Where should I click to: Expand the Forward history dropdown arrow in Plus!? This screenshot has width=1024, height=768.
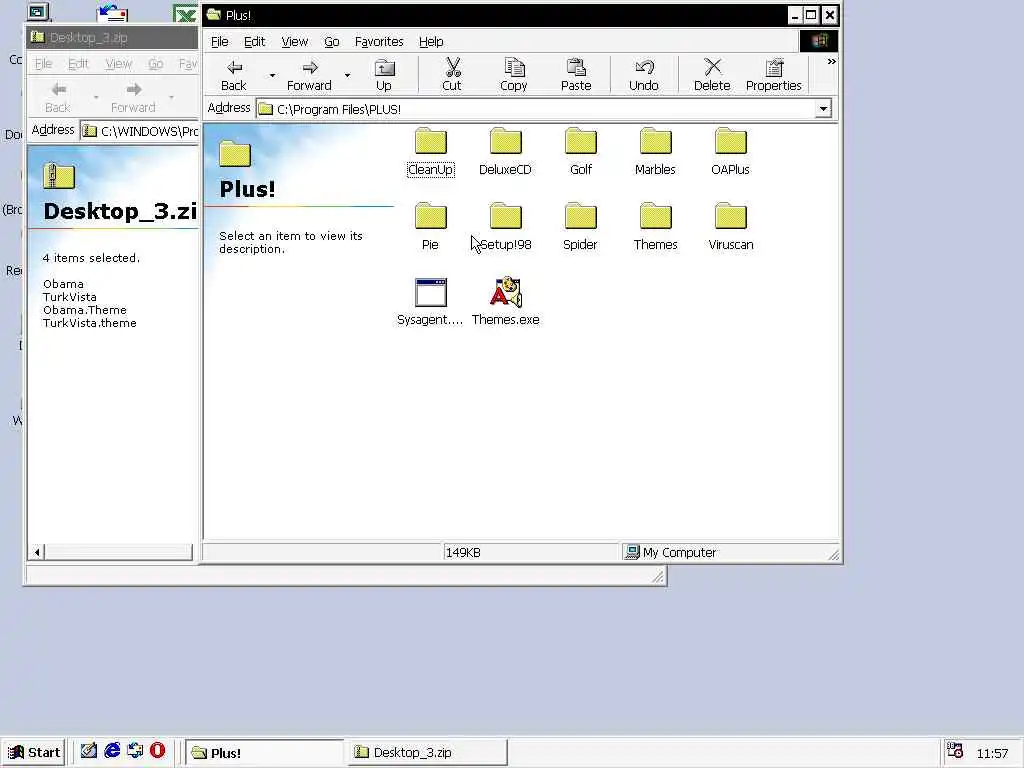347,75
